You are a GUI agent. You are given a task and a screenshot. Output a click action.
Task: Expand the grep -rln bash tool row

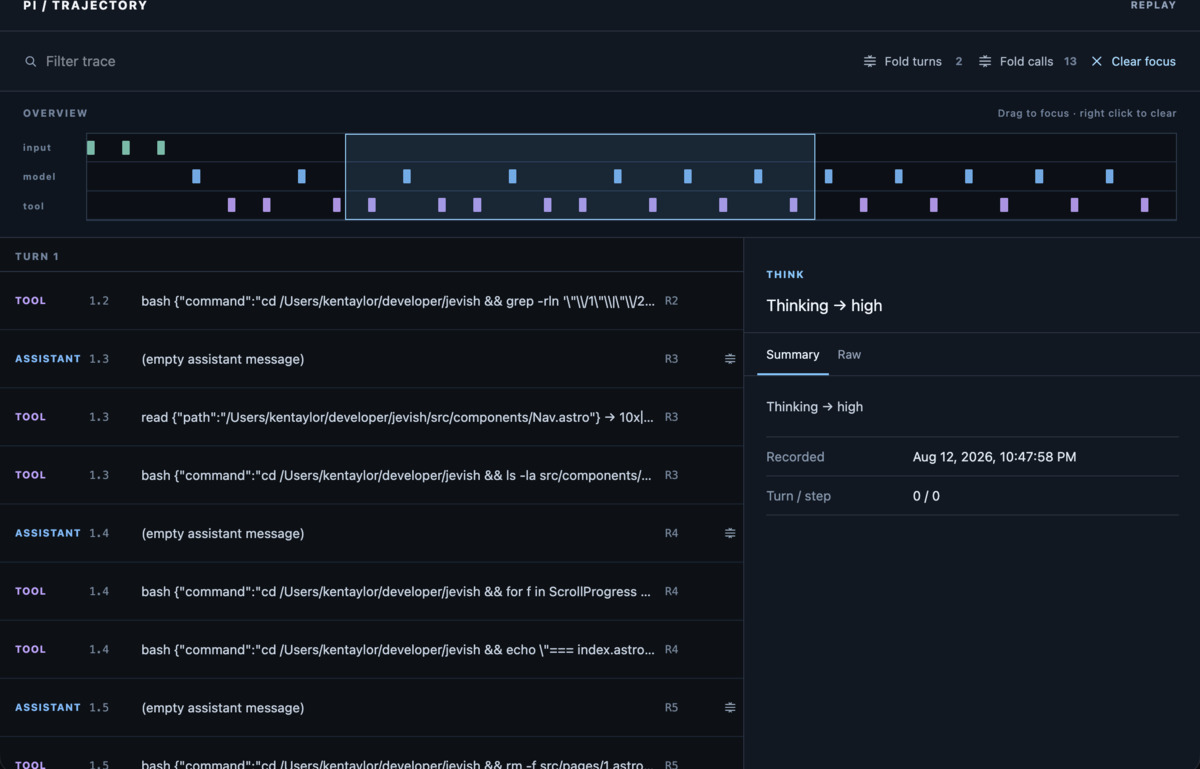[372, 301]
